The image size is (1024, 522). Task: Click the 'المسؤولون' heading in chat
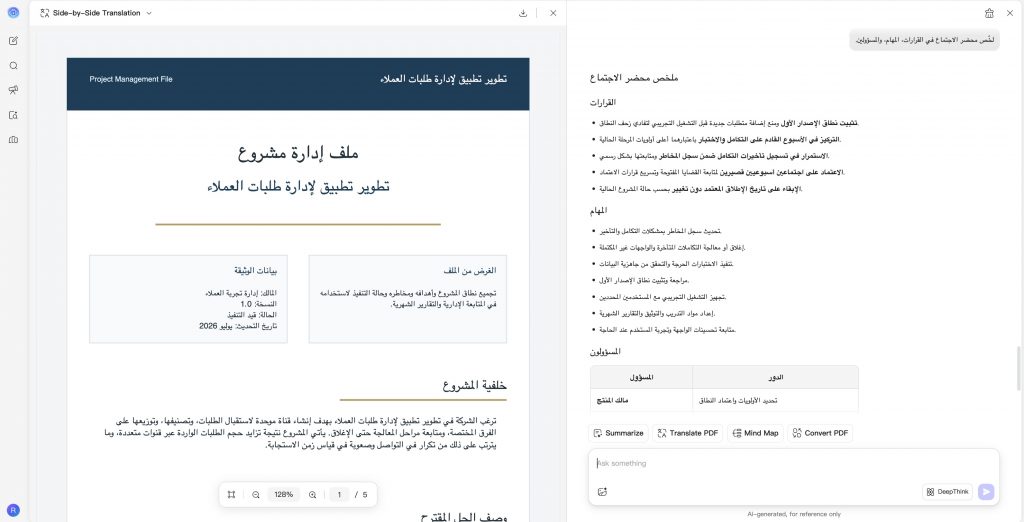coord(605,351)
